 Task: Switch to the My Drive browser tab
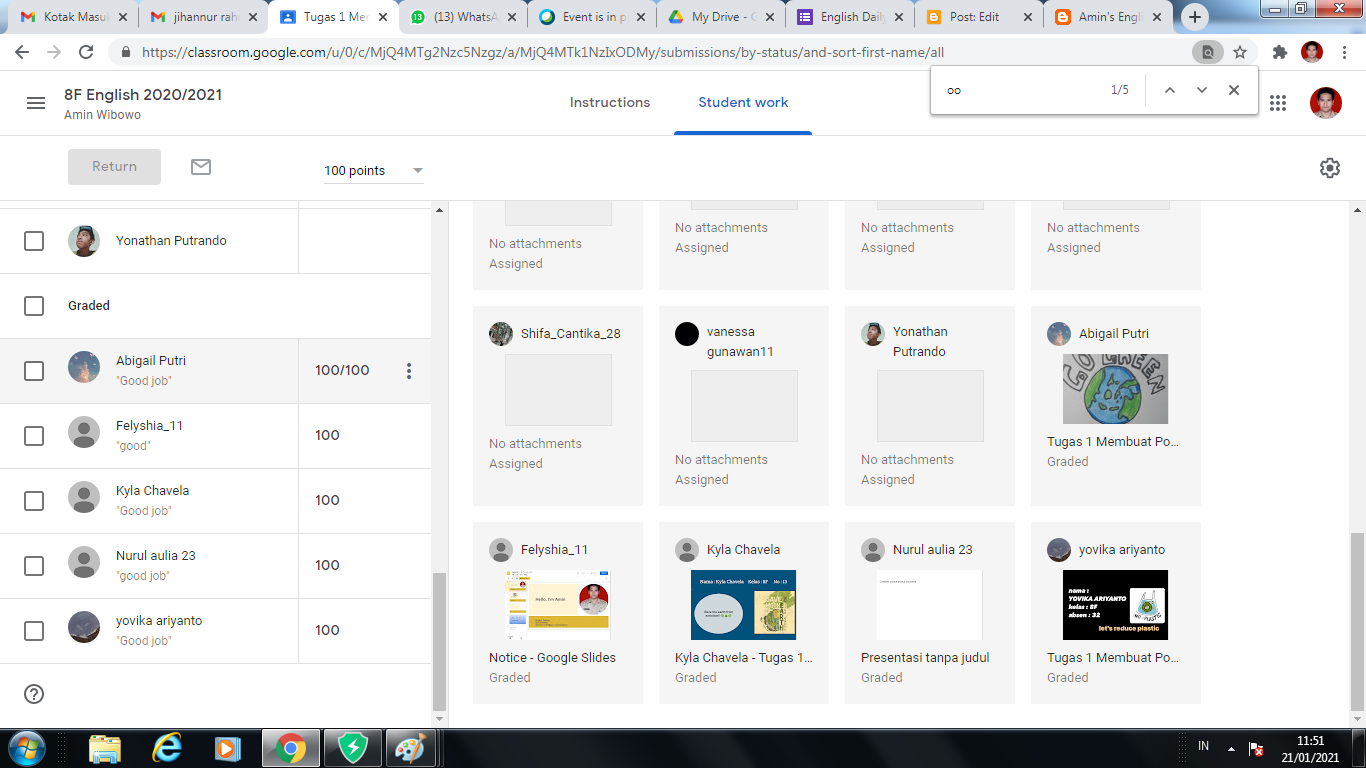(x=720, y=17)
